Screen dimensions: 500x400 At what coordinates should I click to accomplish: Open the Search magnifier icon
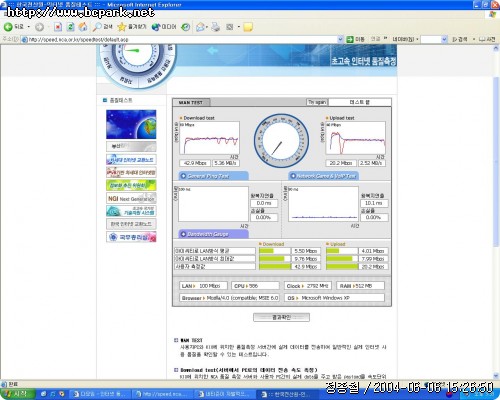(97, 27)
